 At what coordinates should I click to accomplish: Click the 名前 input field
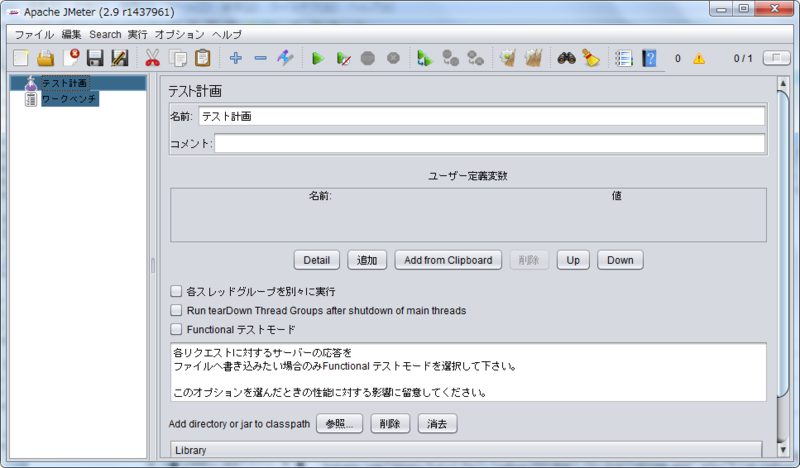point(482,116)
